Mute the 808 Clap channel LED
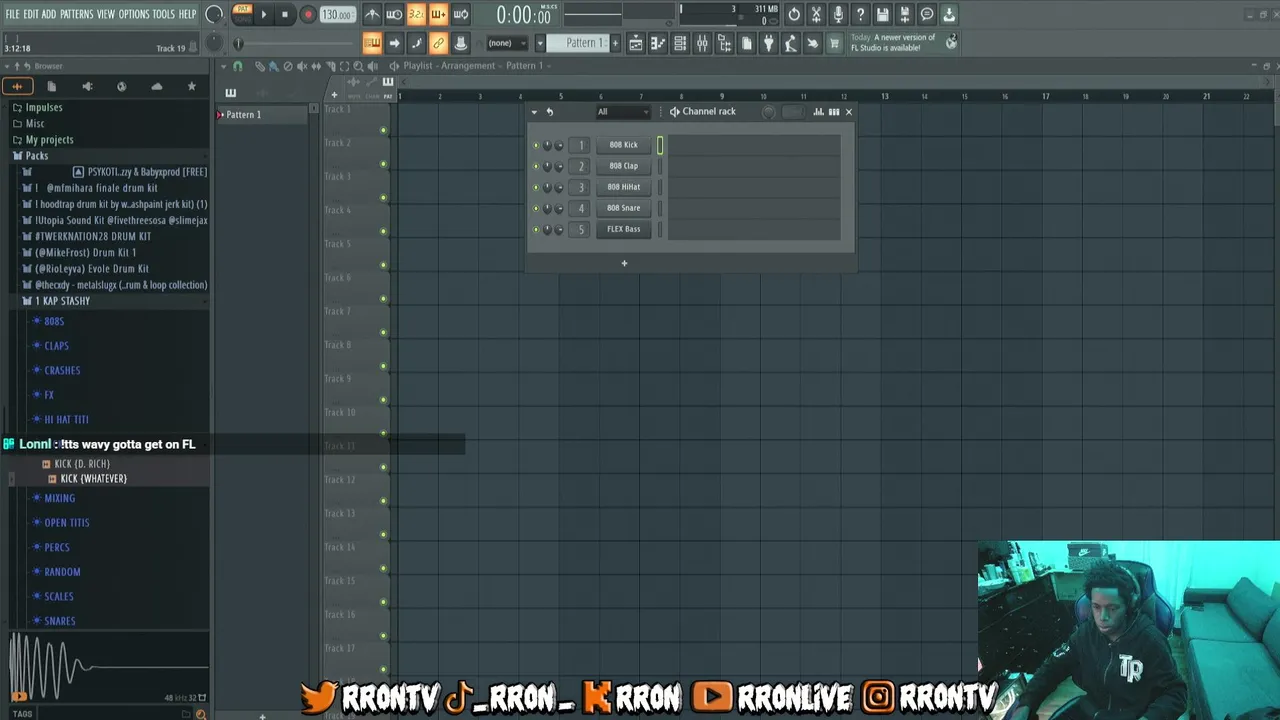This screenshot has height=720, width=1280. tap(536, 166)
